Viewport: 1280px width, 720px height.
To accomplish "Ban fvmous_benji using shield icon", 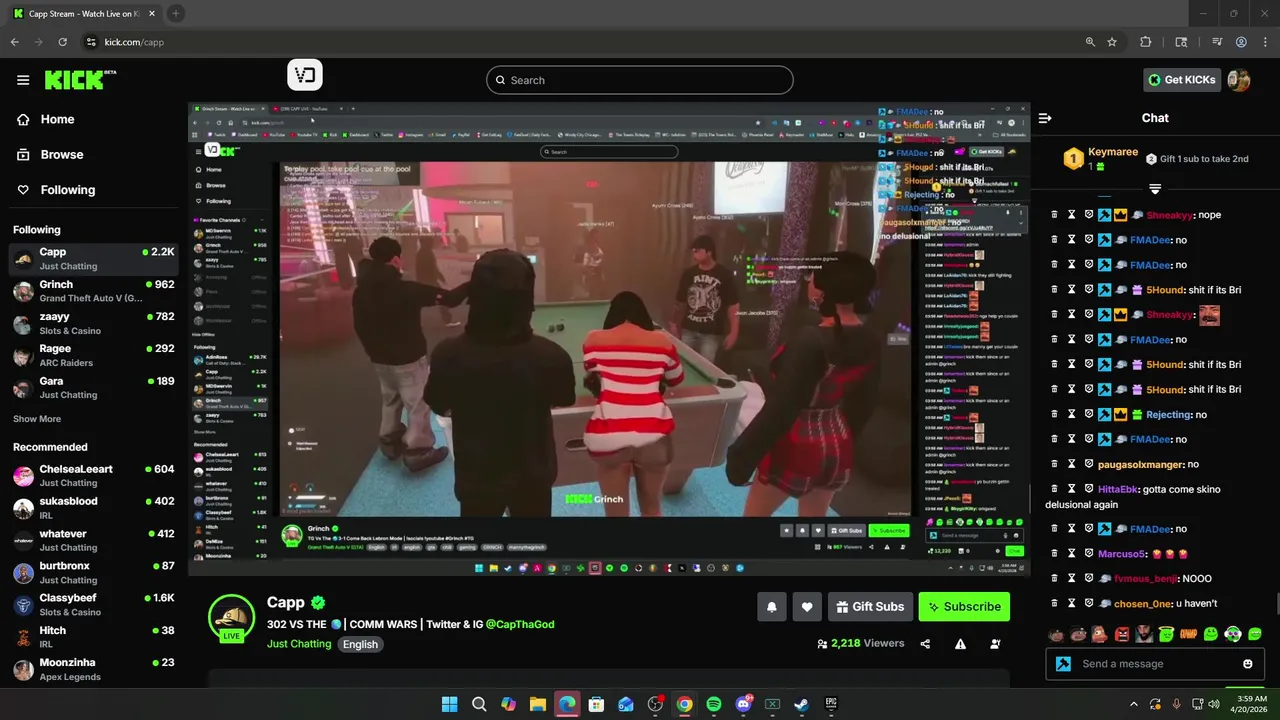I will tap(1089, 579).
